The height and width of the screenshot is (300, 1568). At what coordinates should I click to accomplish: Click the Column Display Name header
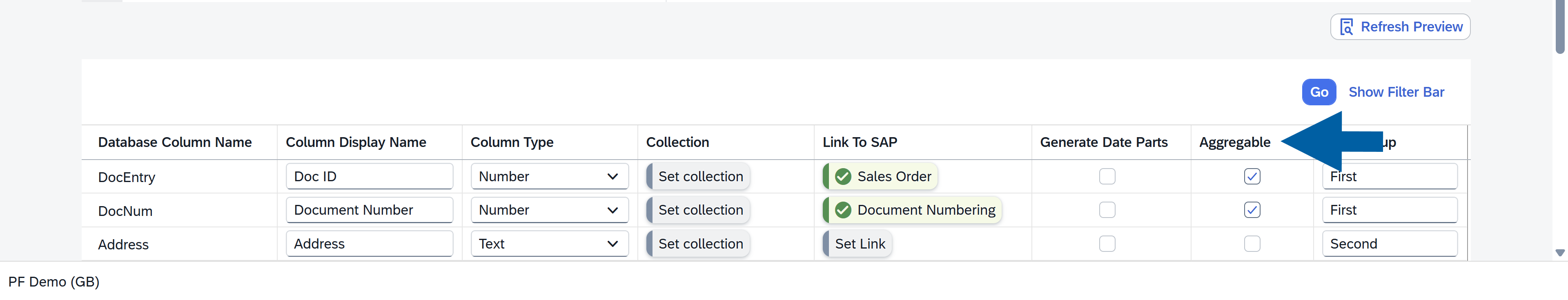coord(356,142)
